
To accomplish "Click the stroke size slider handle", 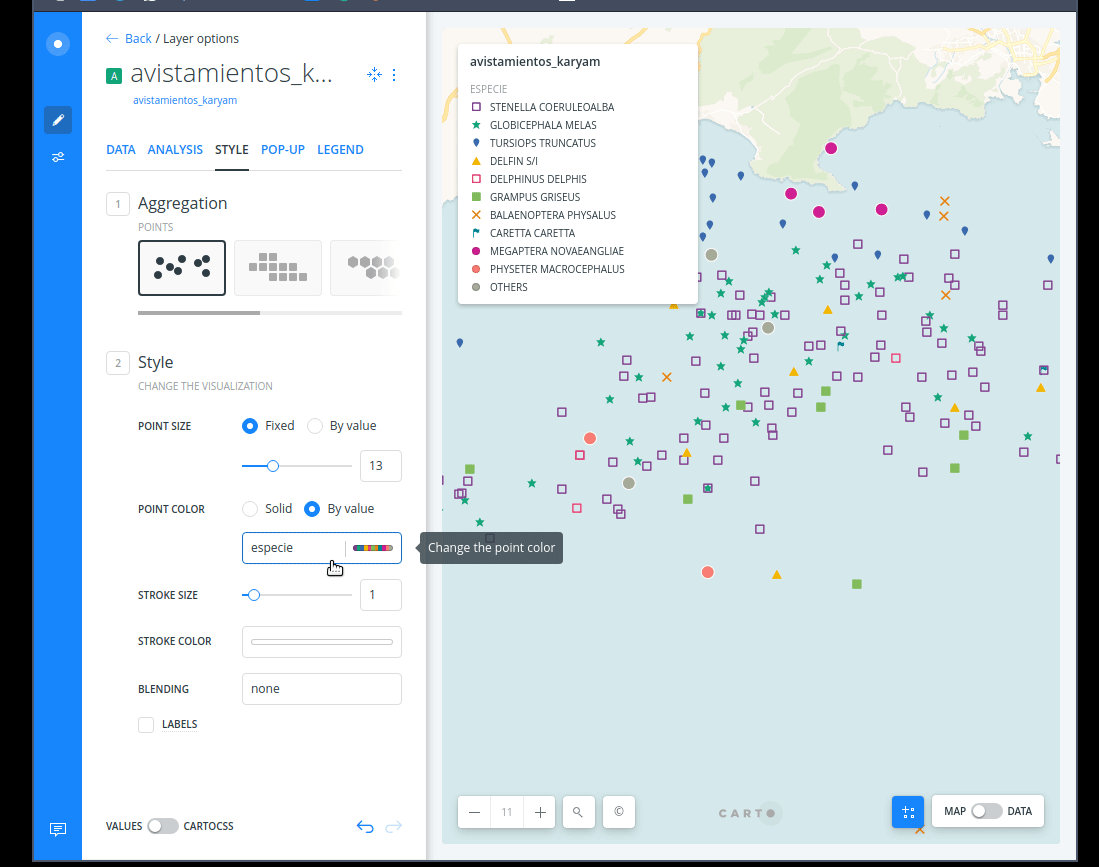I will tap(254, 595).
